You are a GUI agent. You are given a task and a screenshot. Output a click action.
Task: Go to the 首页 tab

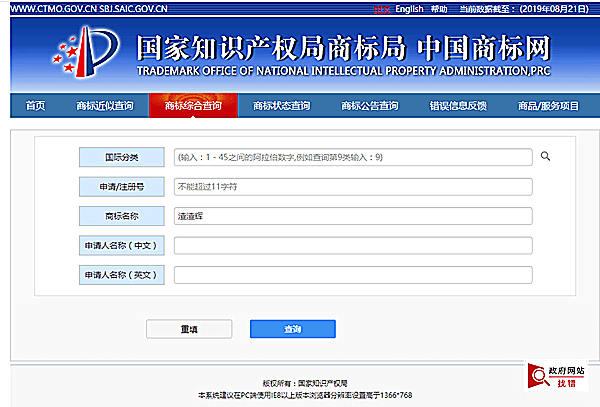[x=35, y=106]
